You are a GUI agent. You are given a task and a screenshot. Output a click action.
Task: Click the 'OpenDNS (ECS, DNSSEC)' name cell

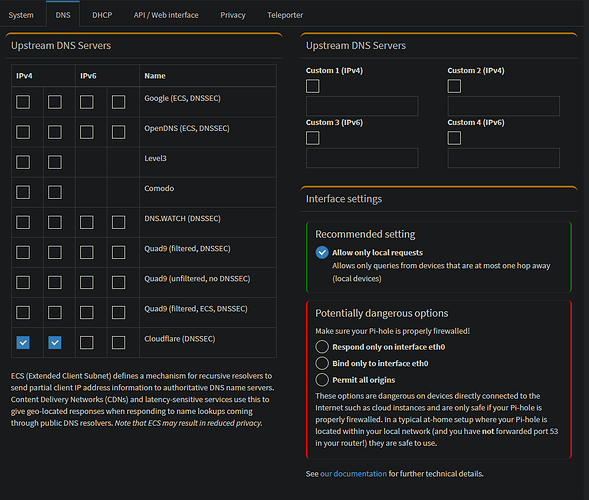click(x=208, y=132)
